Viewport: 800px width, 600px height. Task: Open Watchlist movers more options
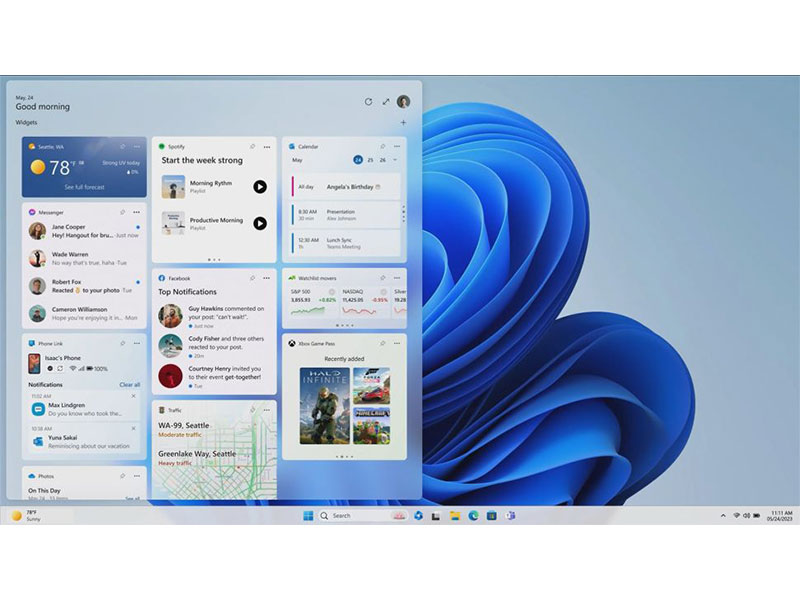tap(397, 278)
